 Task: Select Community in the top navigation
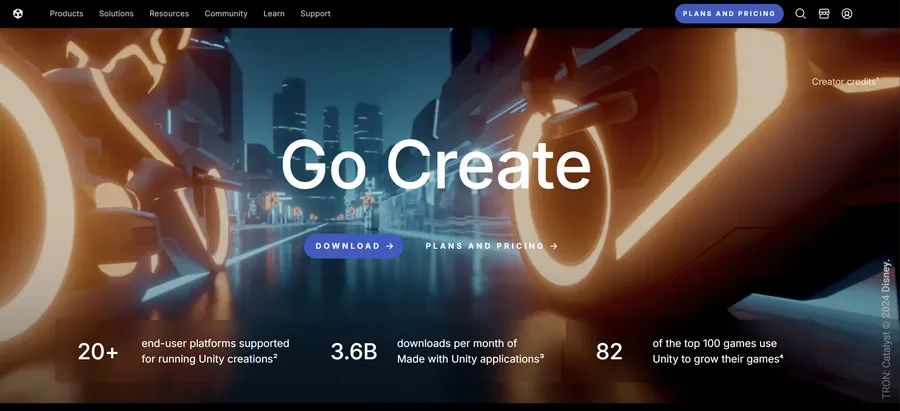[226, 14]
